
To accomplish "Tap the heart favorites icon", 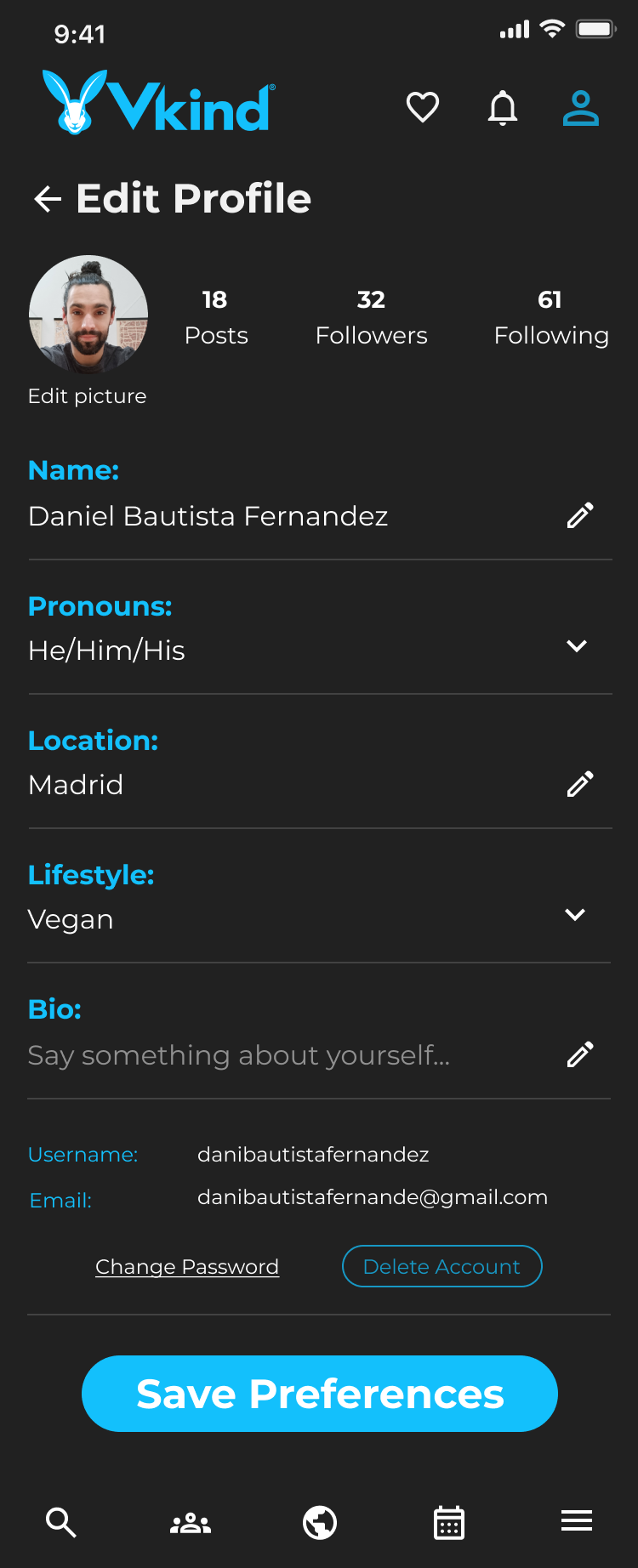I will coord(423,108).
